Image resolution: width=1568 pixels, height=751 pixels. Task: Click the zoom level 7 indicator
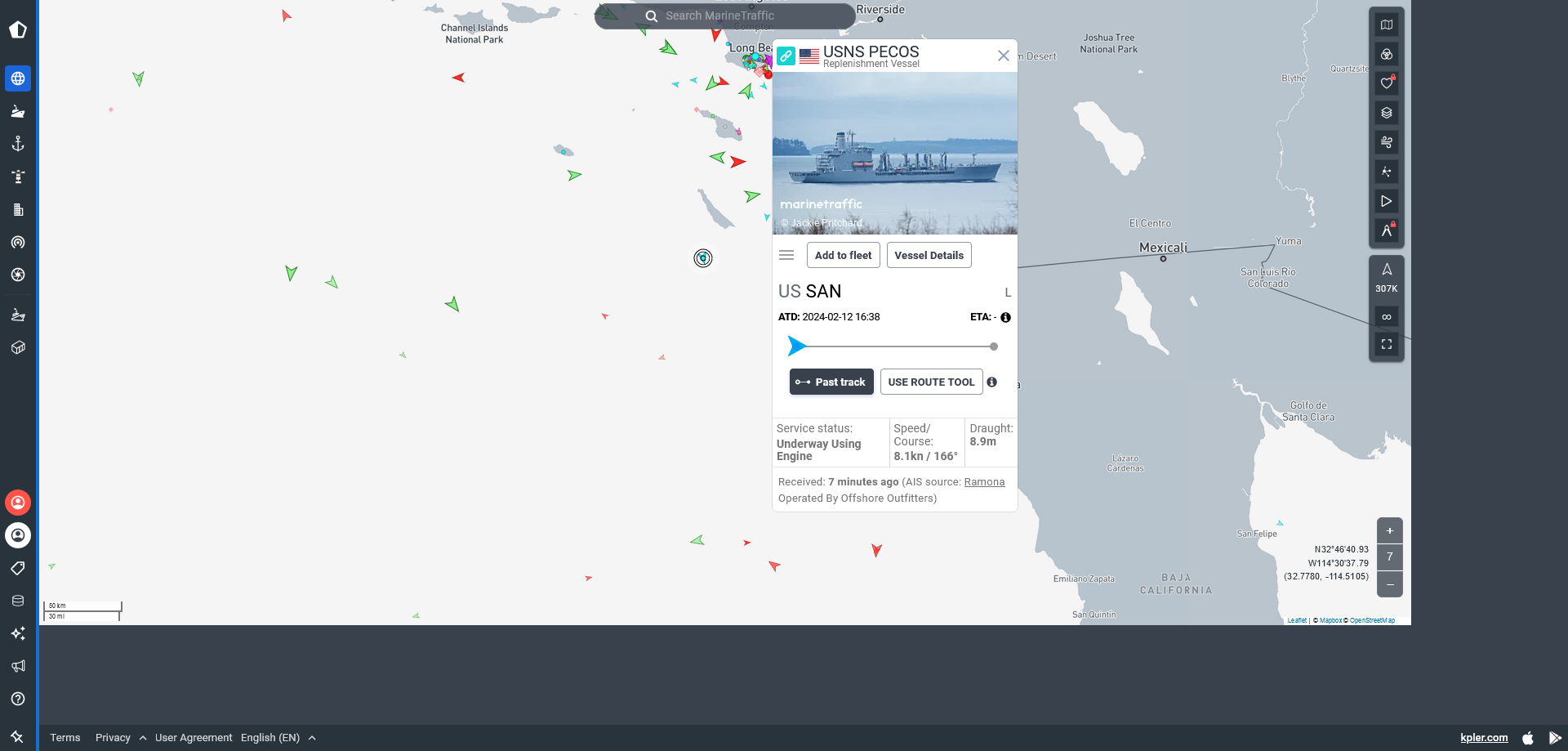click(x=1390, y=557)
